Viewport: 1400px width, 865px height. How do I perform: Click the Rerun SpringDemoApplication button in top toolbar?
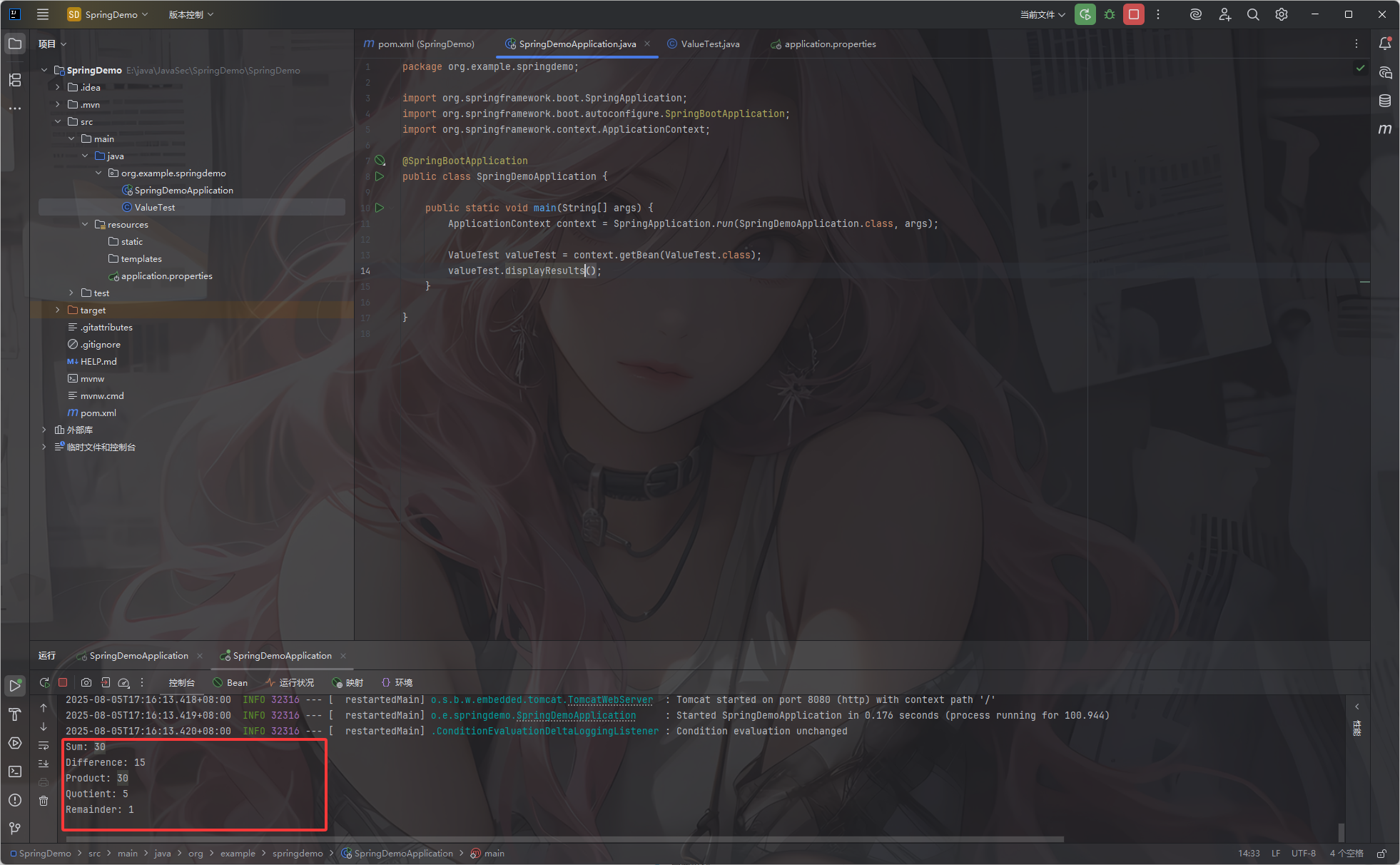coord(1085,14)
